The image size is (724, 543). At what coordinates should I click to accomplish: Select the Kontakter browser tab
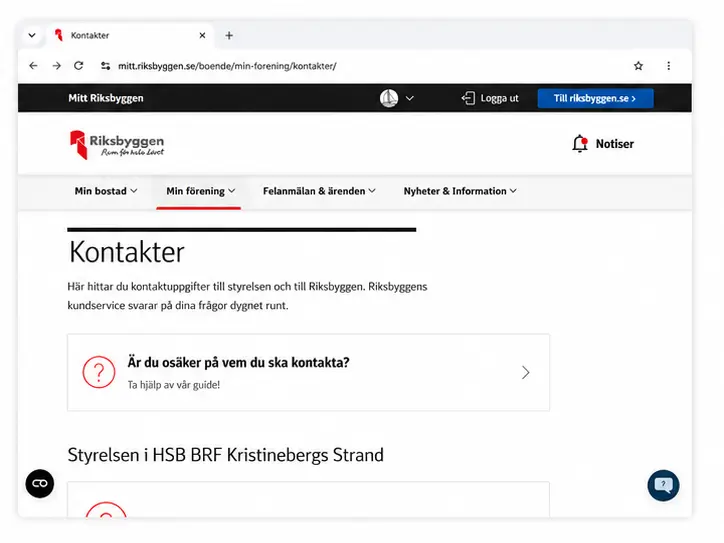pos(129,36)
